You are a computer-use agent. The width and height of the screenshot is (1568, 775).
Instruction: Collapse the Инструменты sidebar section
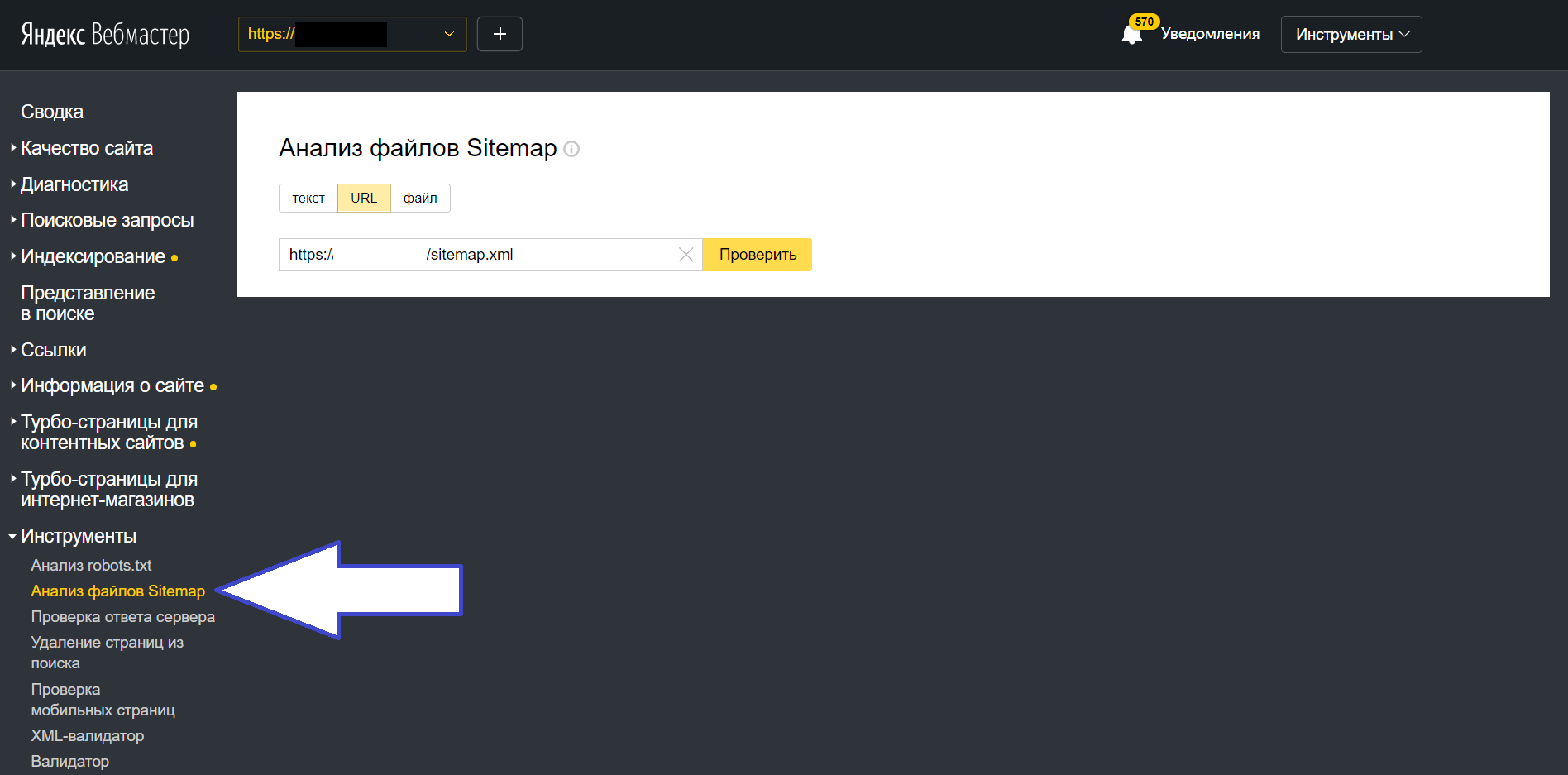79,536
